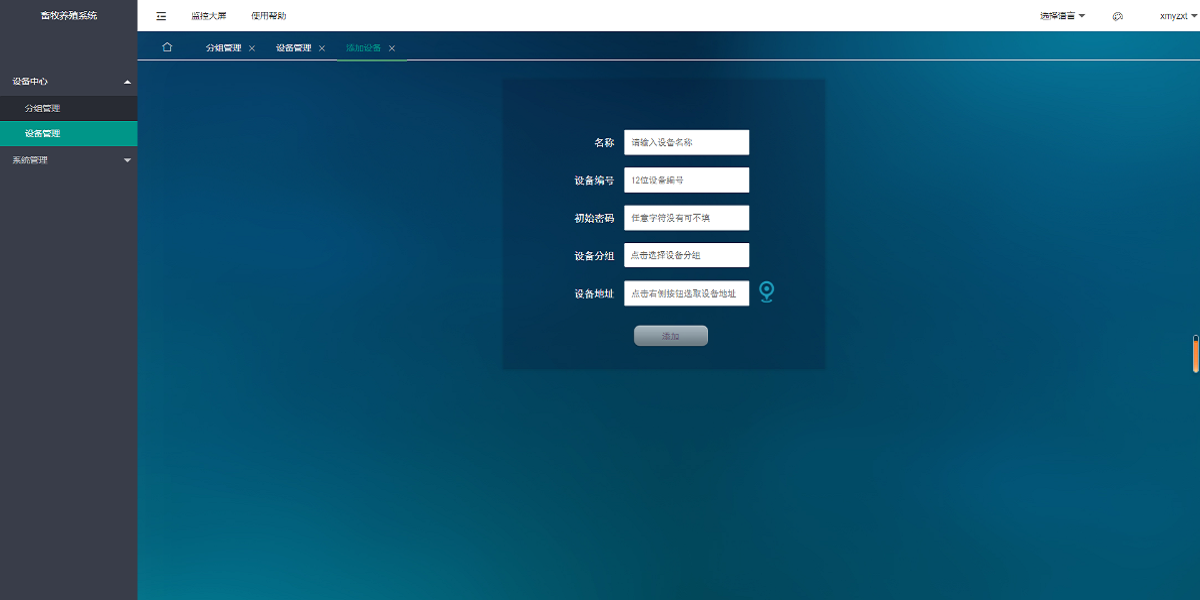Click the 添加 submit button

pyautogui.click(x=670, y=336)
